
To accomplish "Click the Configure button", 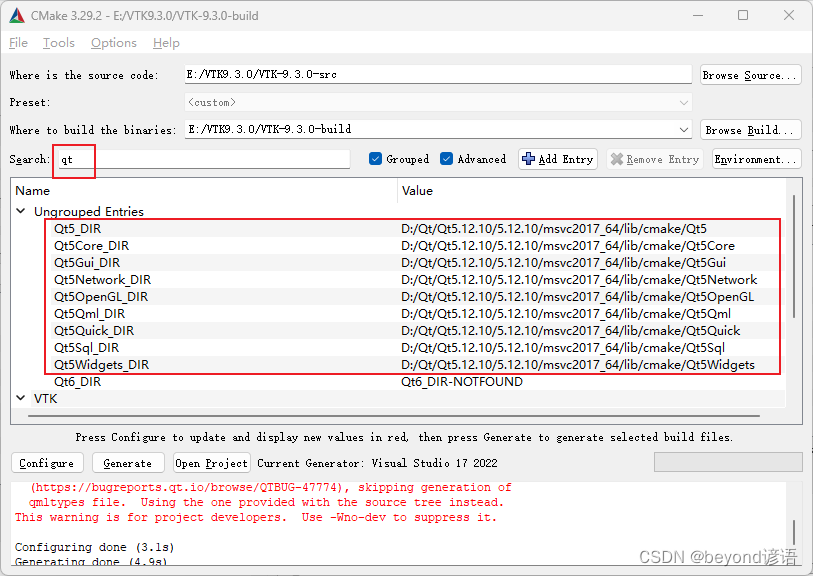I will (x=46, y=462).
